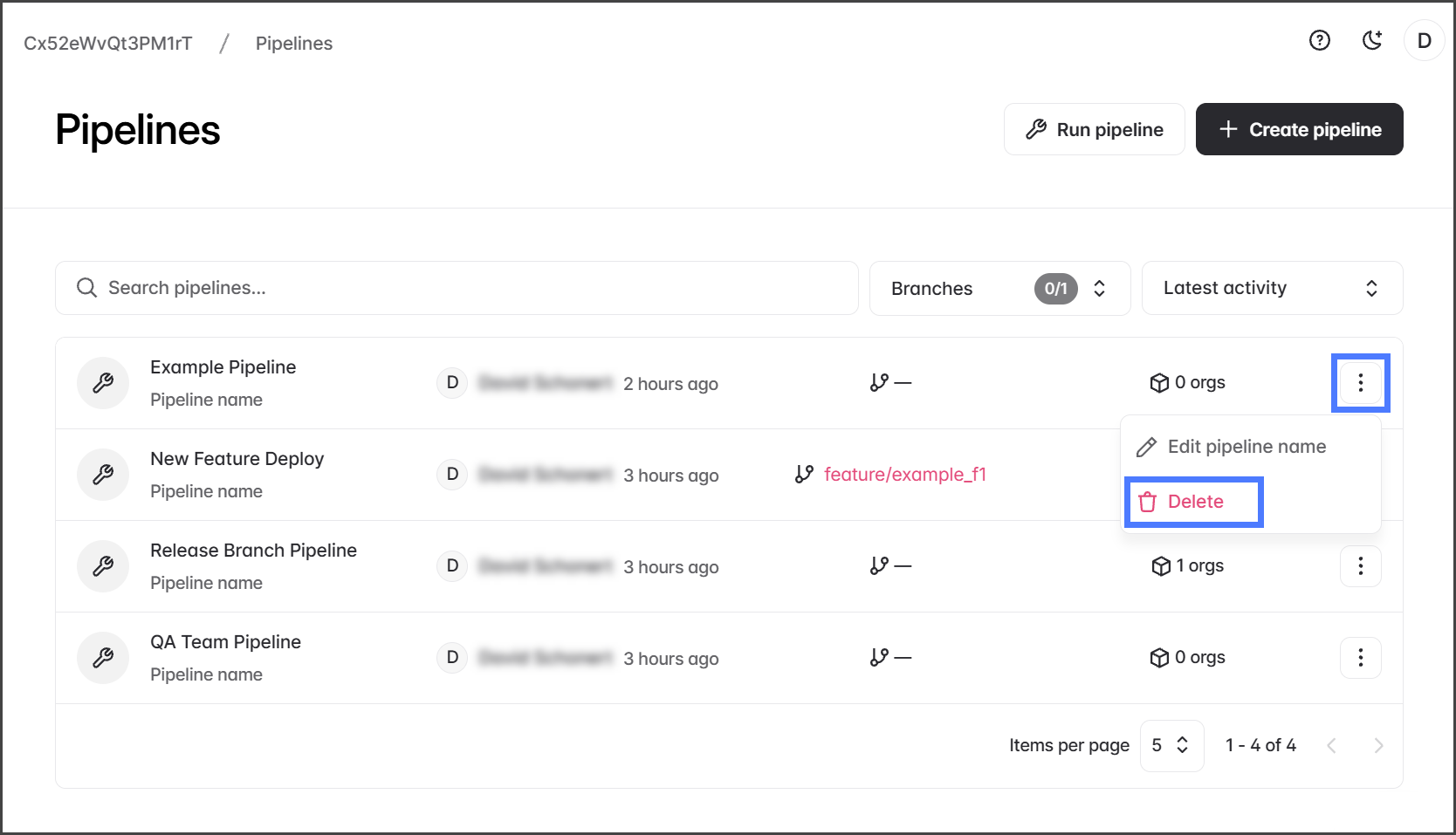Open QA Team Pipeline's kebab menu

(1360, 658)
